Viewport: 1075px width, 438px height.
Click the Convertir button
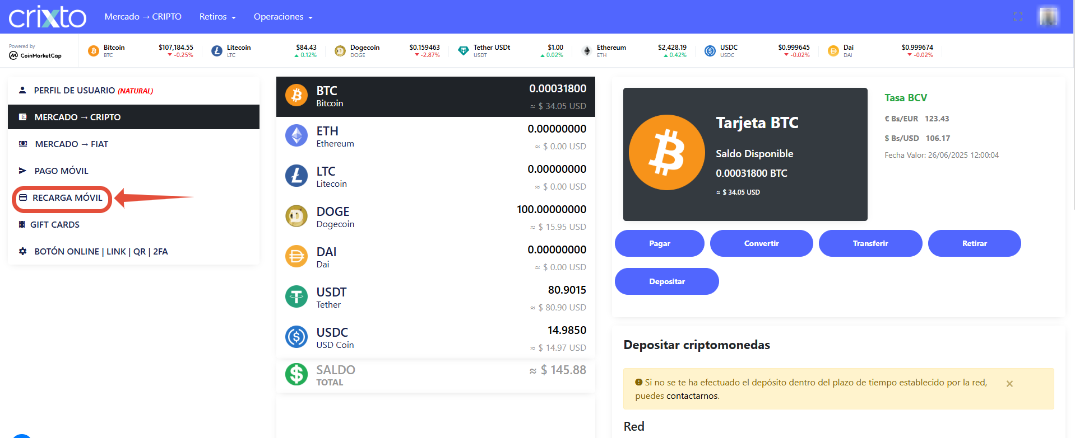point(761,243)
